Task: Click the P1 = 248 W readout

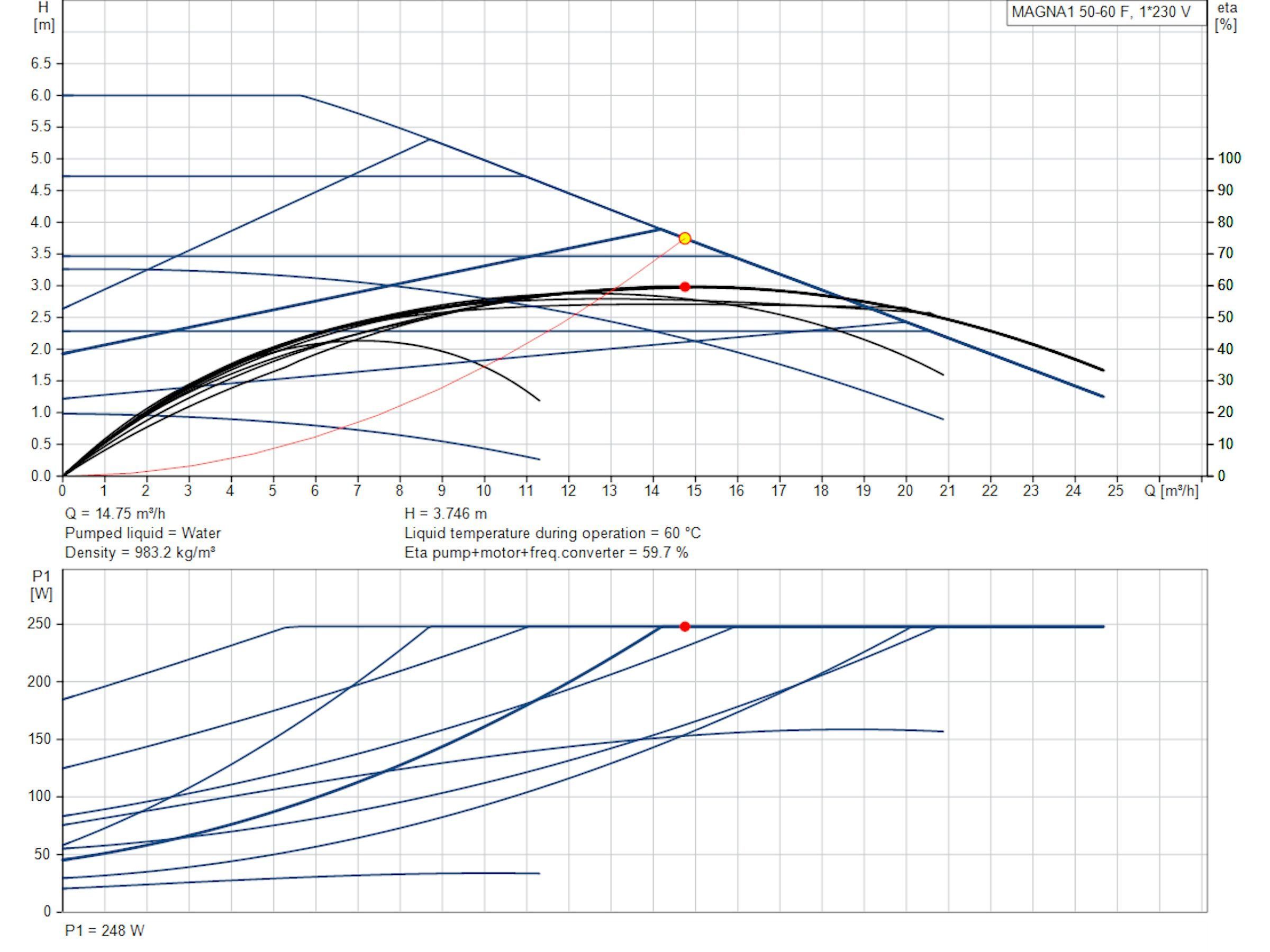Action: [104, 930]
